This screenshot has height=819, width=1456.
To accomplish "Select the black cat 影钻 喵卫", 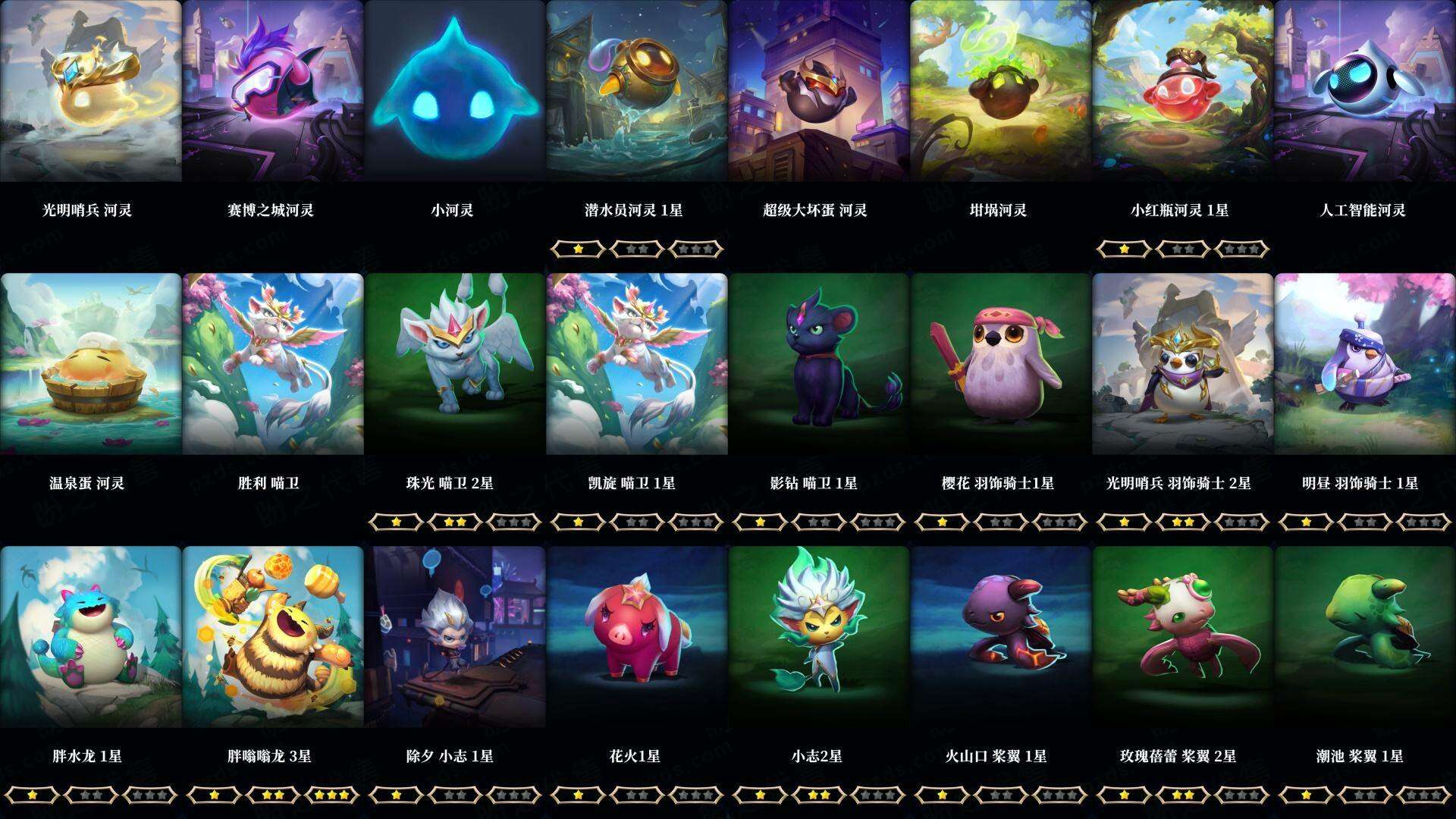I will [x=819, y=364].
